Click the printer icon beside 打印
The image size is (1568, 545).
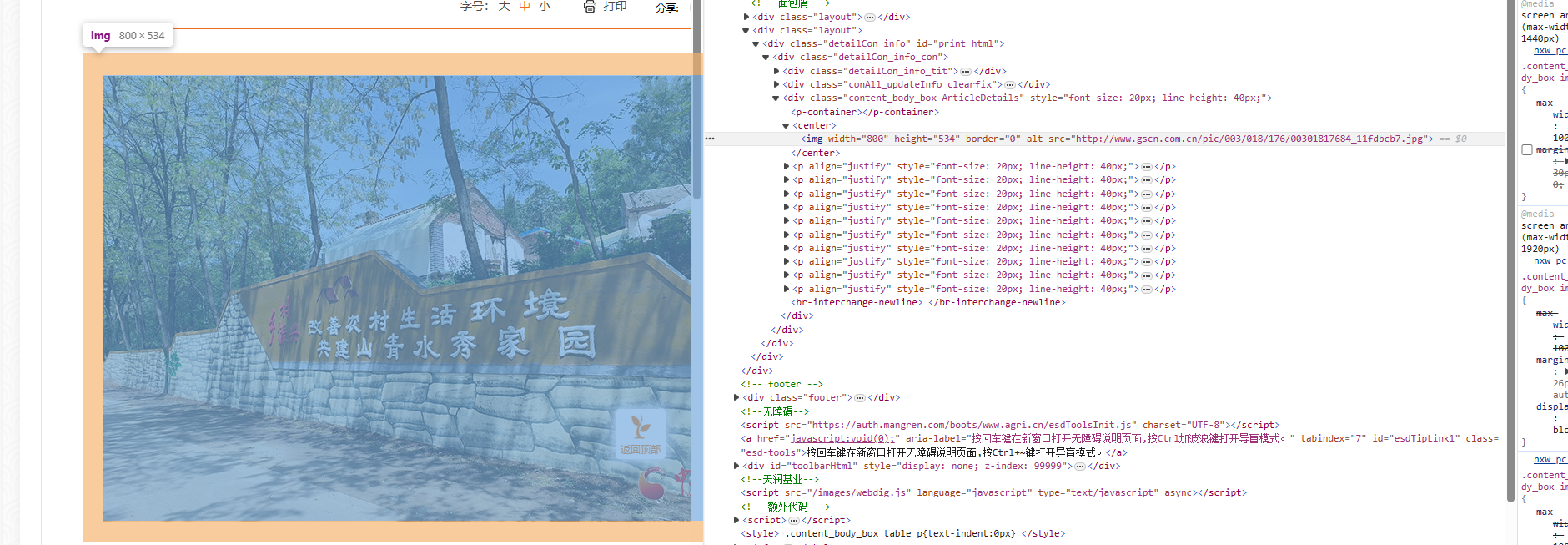(590, 6)
